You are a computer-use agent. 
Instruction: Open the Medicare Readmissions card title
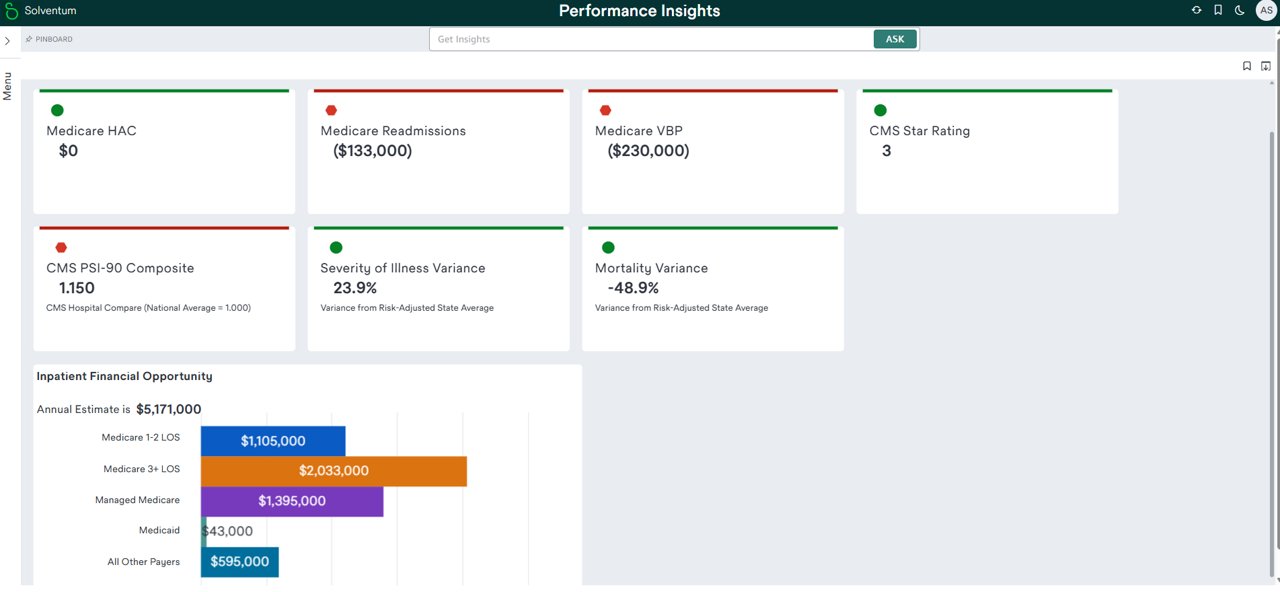(x=393, y=131)
